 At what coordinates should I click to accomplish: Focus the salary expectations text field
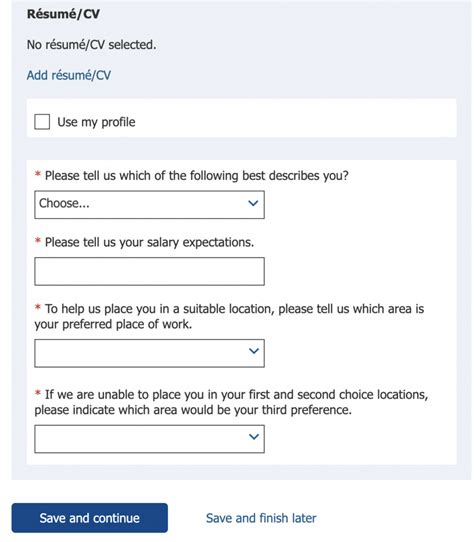pyautogui.click(x=149, y=271)
